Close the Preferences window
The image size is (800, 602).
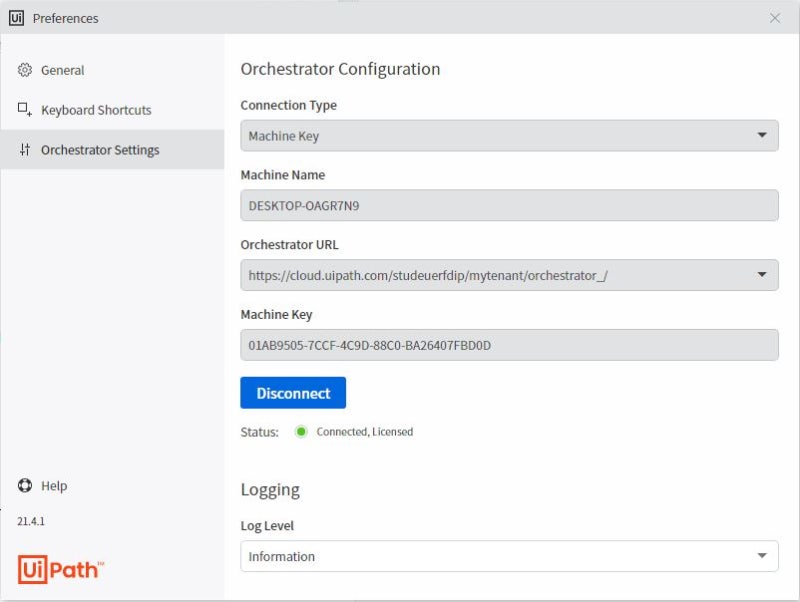774,18
